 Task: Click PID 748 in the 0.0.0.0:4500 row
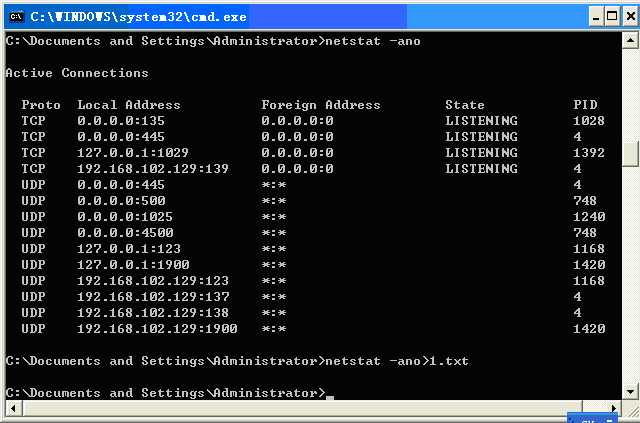coord(585,233)
